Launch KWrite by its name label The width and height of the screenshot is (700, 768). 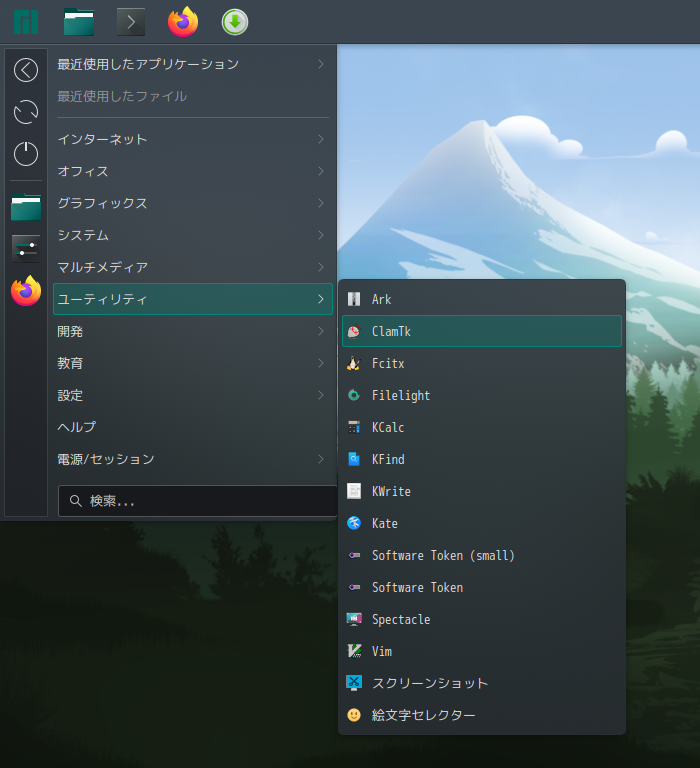point(391,491)
